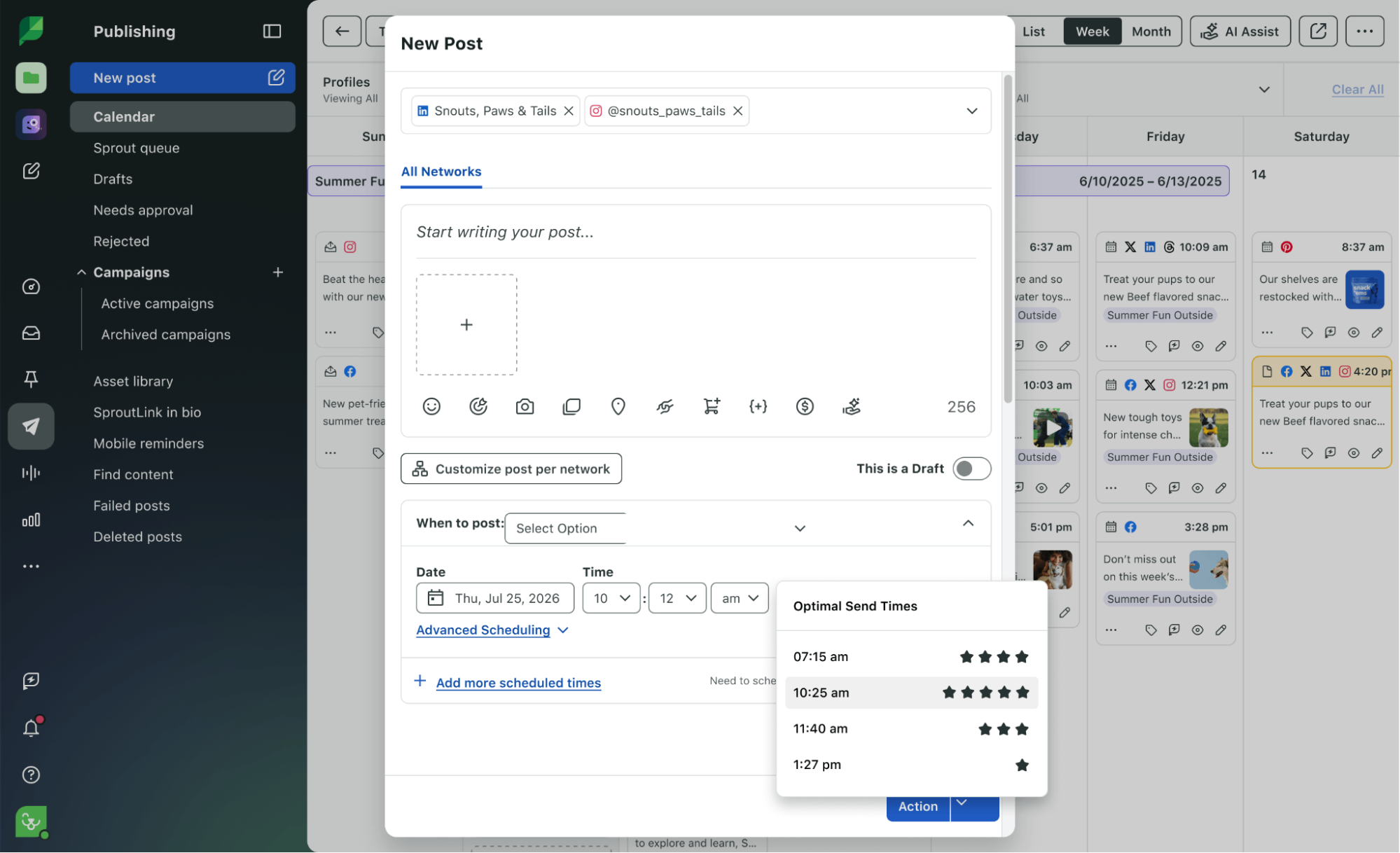Collapse the Publishing sidebar panel icon

click(x=272, y=32)
